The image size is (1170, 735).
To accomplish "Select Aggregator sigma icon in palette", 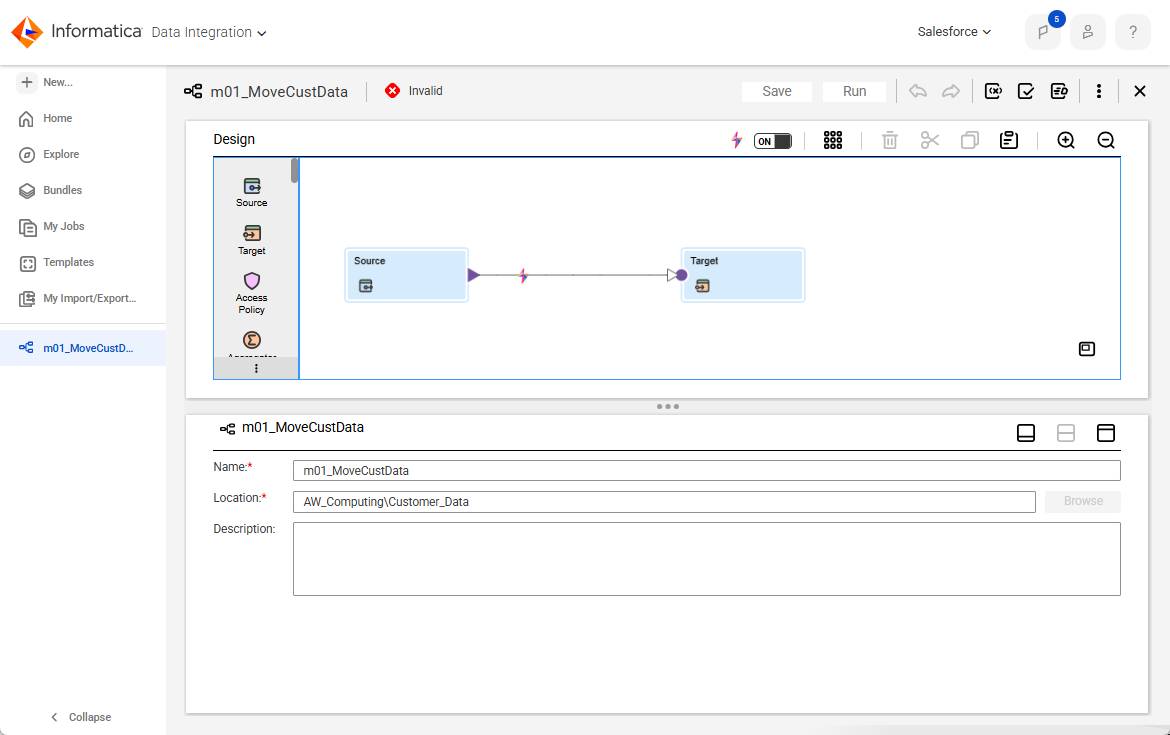I will [252, 340].
